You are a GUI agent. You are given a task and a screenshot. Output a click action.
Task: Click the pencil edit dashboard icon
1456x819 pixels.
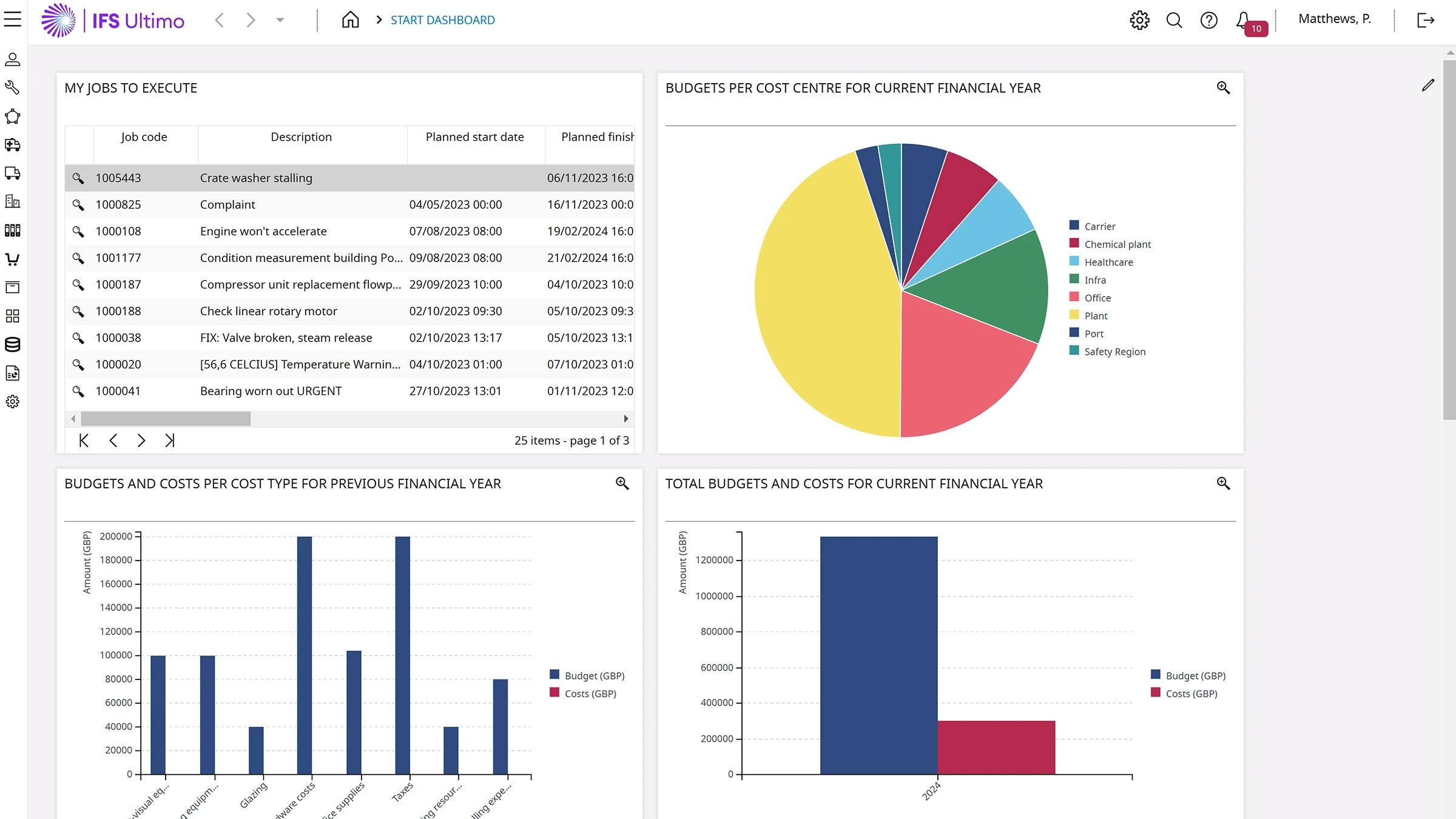(x=1428, y=86)
